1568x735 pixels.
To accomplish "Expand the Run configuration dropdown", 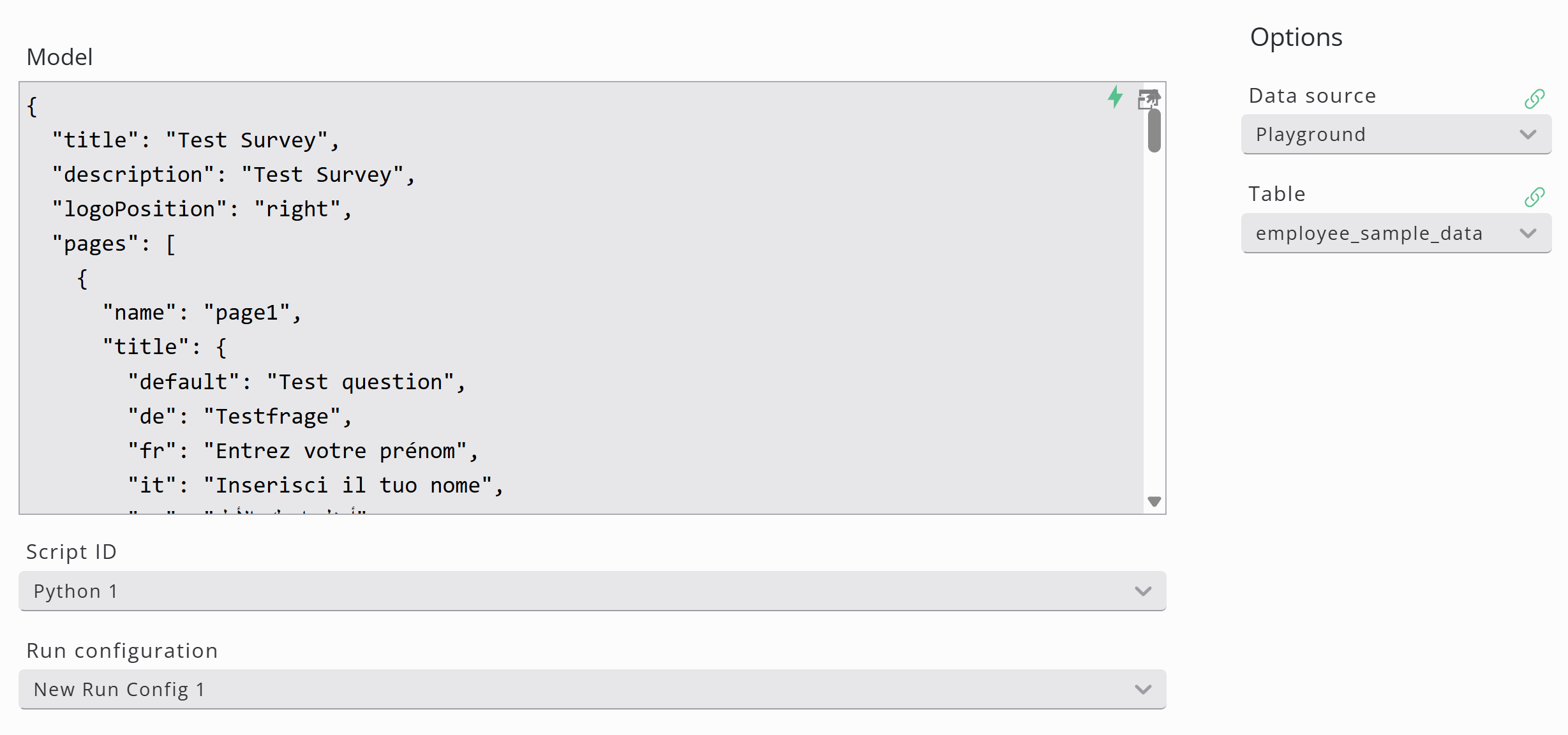I will 592,690.
